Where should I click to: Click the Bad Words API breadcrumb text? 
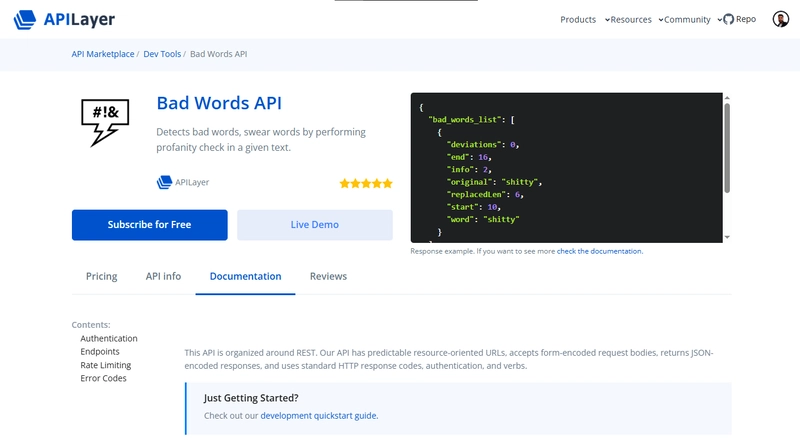point(218,54)
